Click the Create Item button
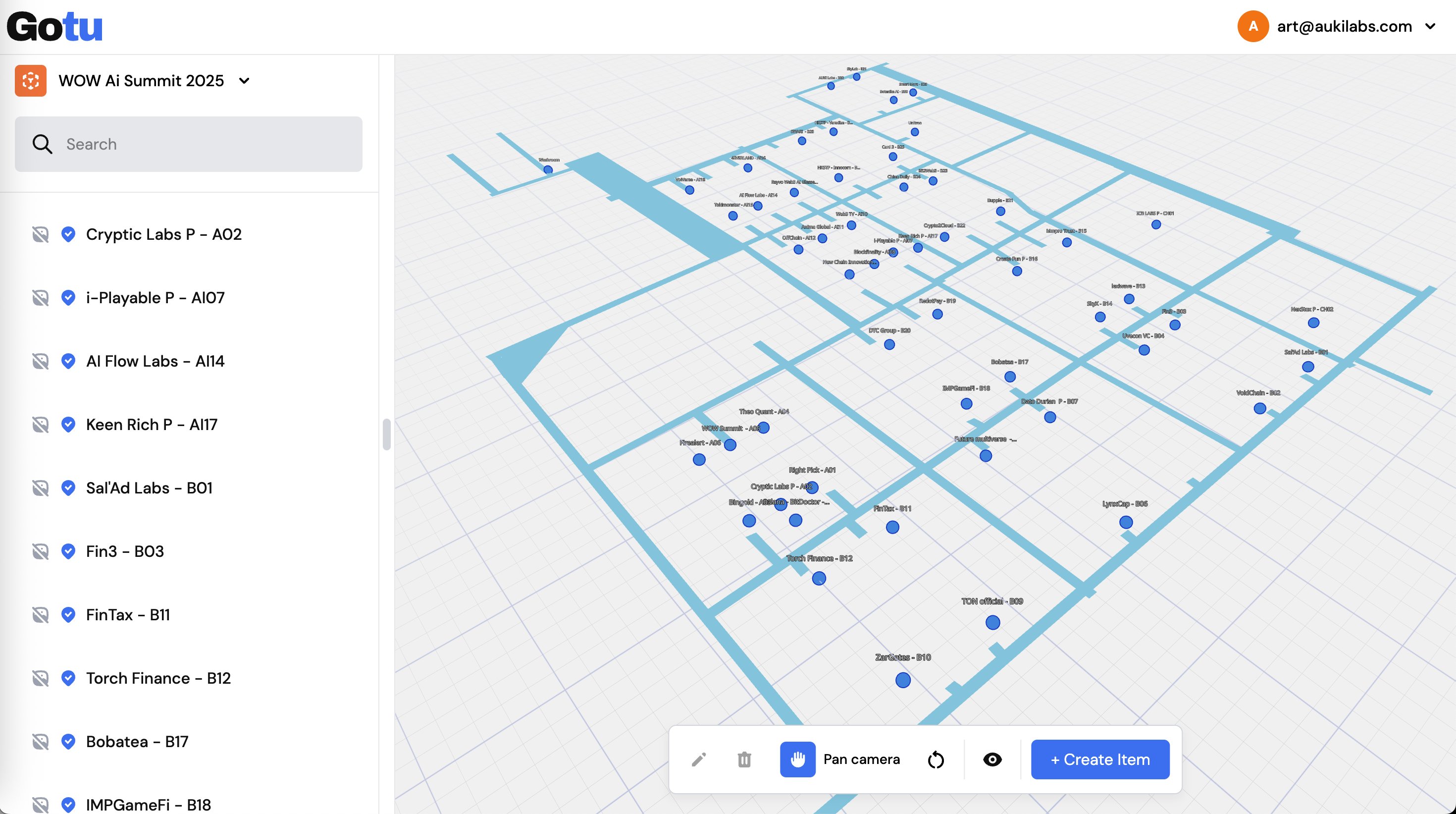The height and width of the screenshot is (814, 1456). coord(1100,759)
